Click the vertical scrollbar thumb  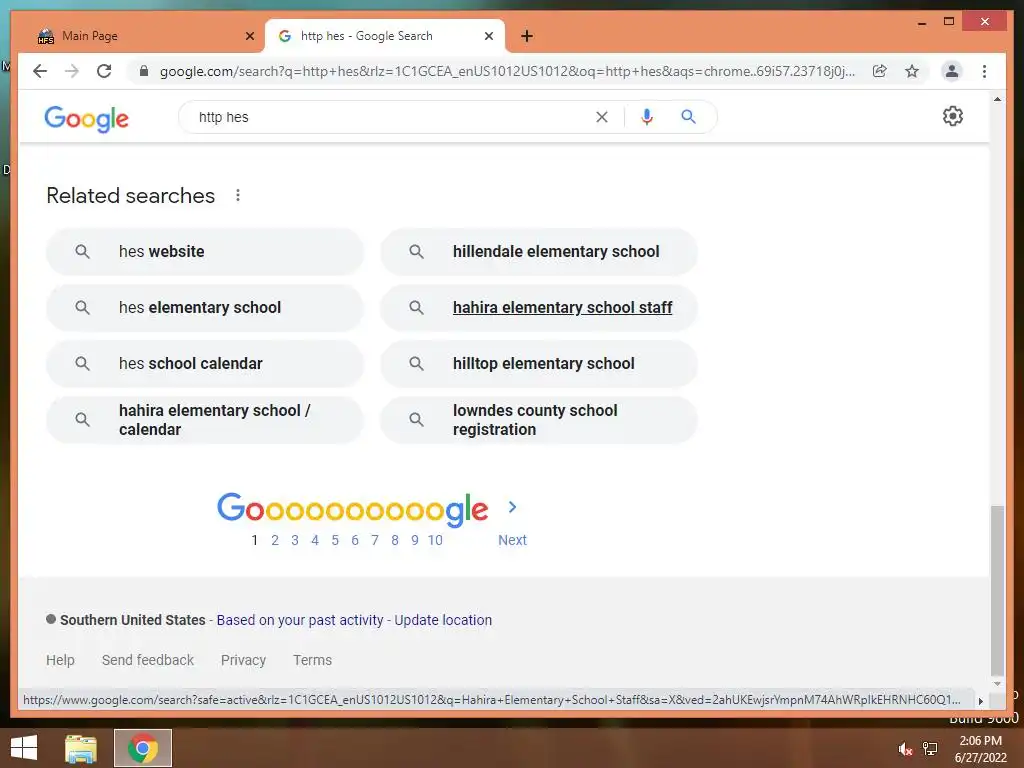click(x=997, y=591)
